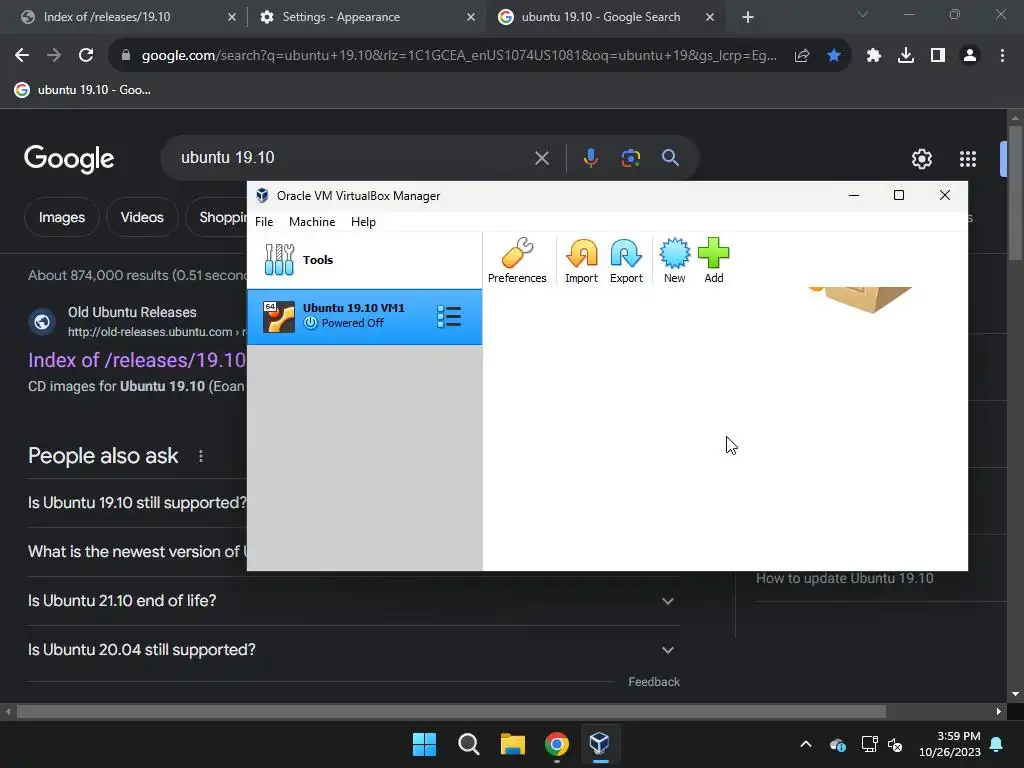Open File Explorer from taskbar

coord(513,744)
